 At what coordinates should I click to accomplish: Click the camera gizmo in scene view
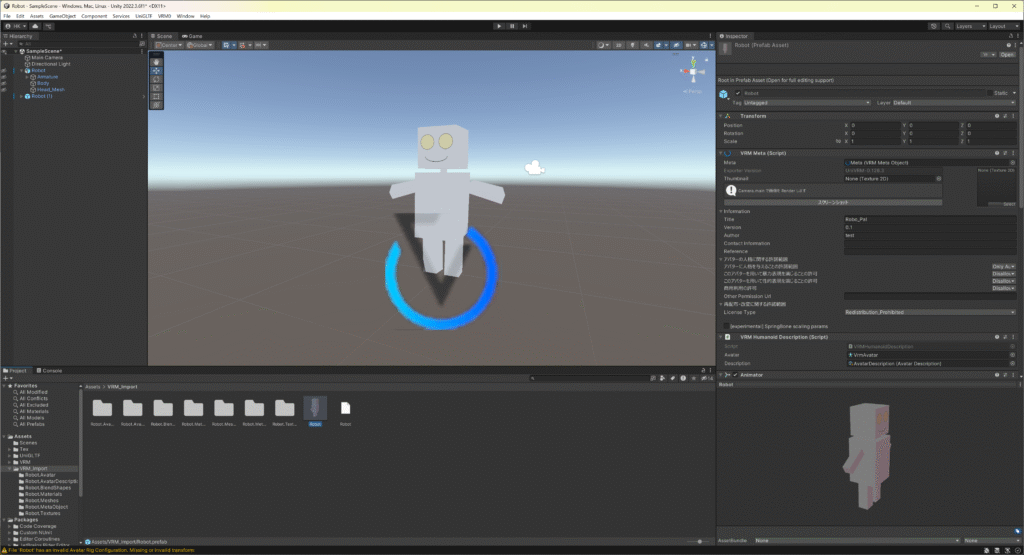[534, 168]
